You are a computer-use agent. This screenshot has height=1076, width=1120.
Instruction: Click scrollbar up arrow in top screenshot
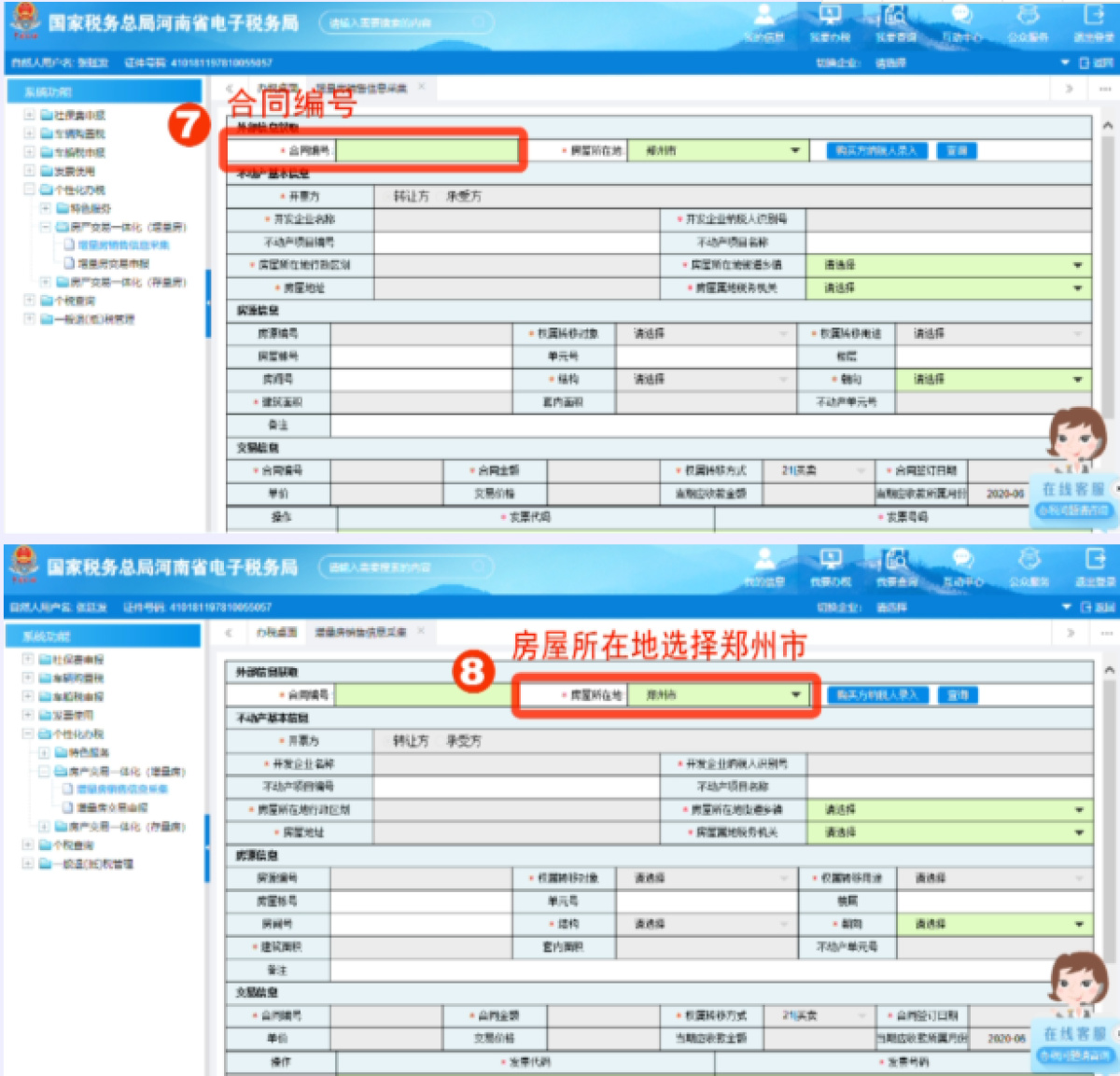click(x=1108, y=125)
